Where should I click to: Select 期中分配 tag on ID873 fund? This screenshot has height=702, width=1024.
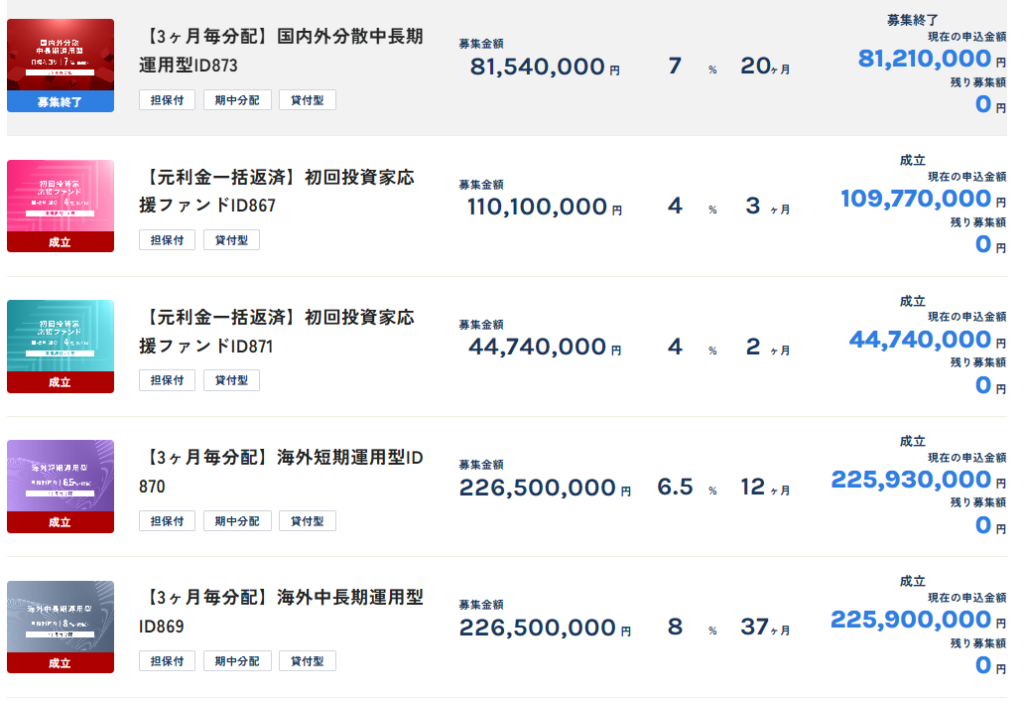(237, 100)
